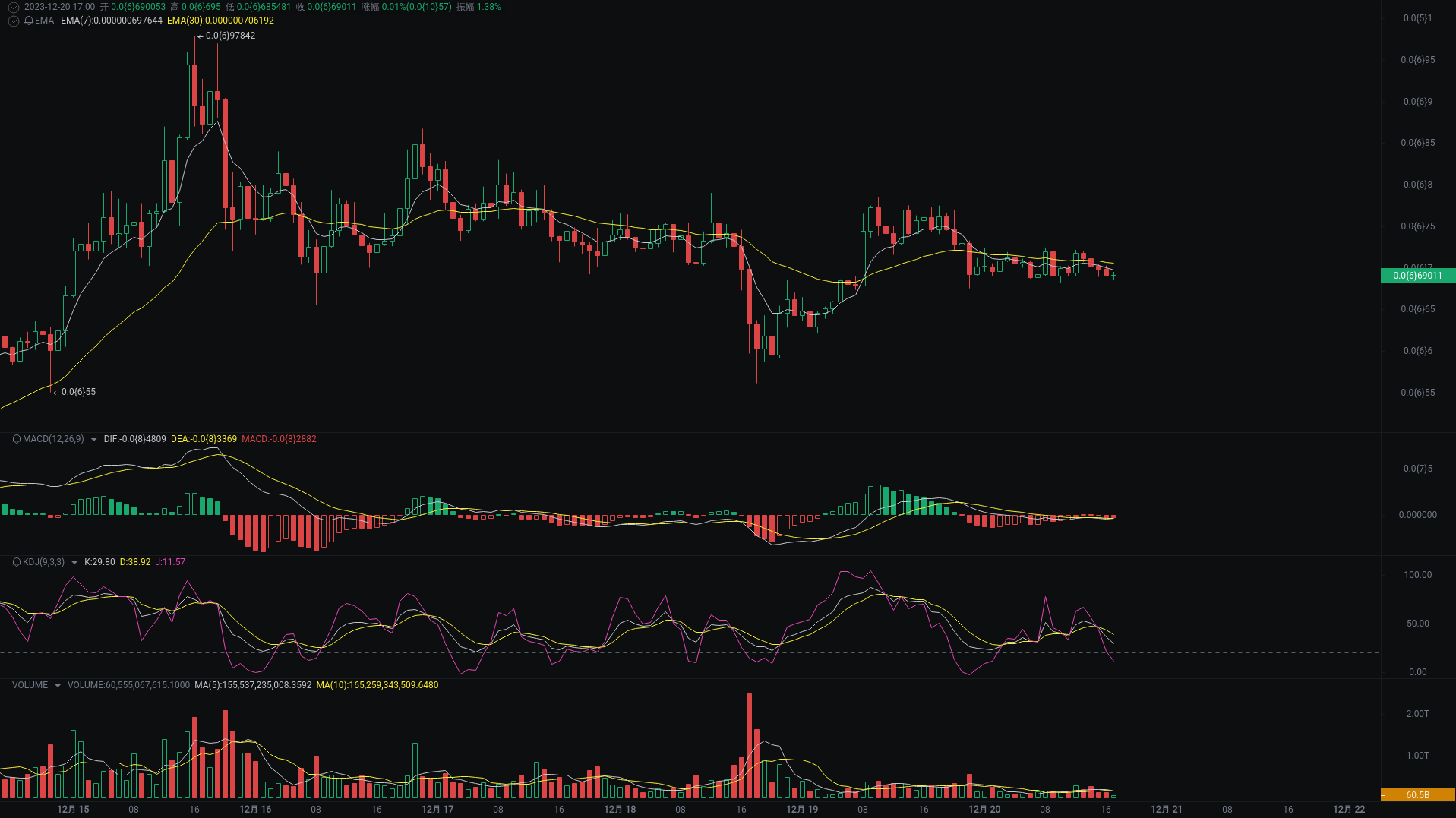
Task: Click the 0.0{7}5 MACD axis label
Action: click(1418, 469)
